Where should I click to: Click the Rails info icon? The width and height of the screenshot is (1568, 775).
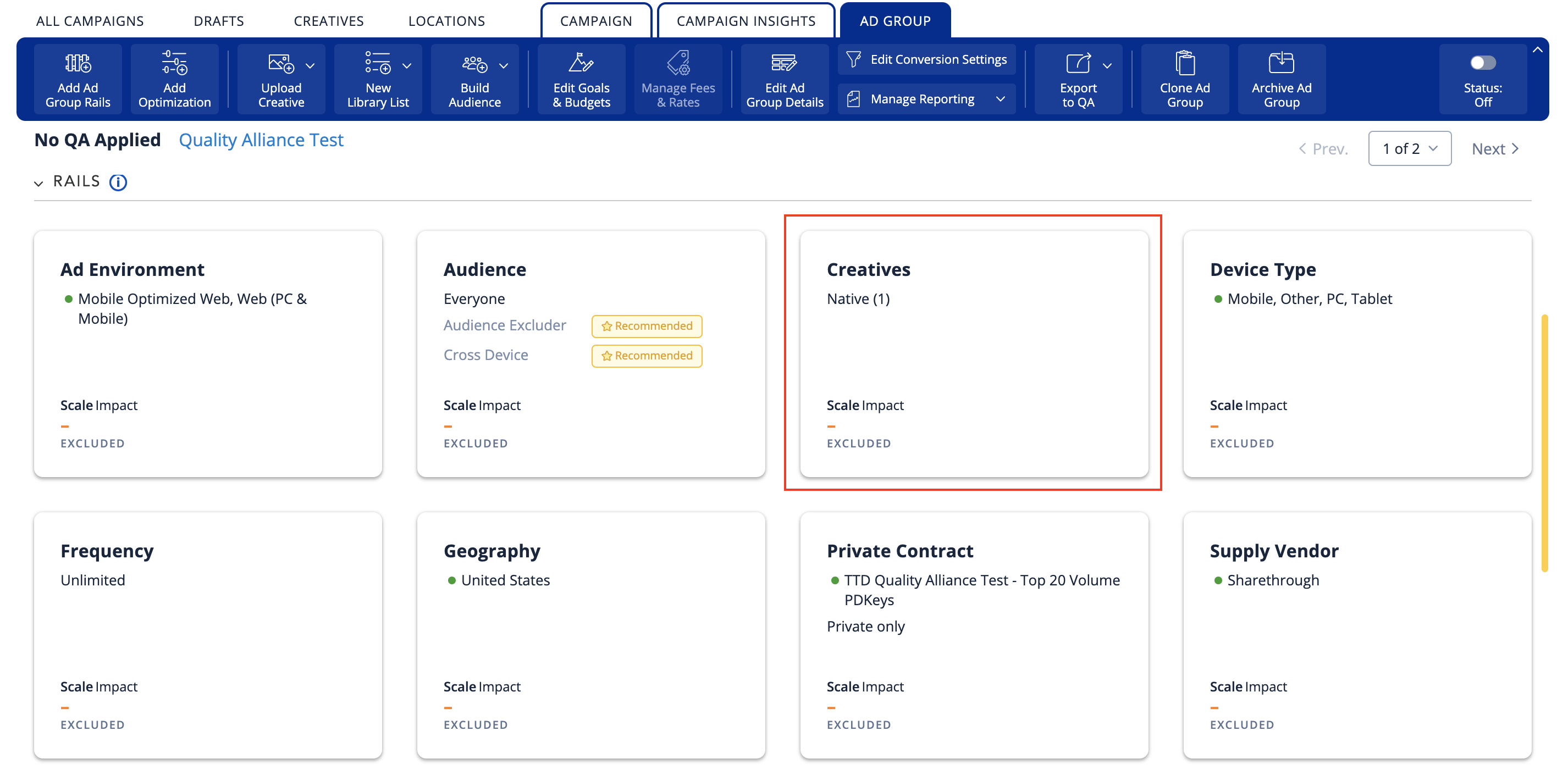(x=118, y=182)
